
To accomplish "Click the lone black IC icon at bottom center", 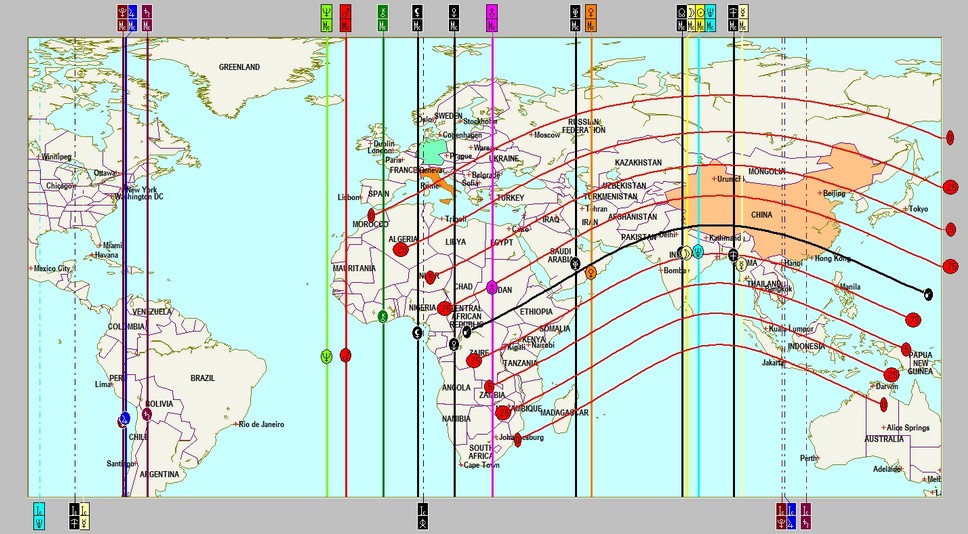I will [x=422, y=514].
